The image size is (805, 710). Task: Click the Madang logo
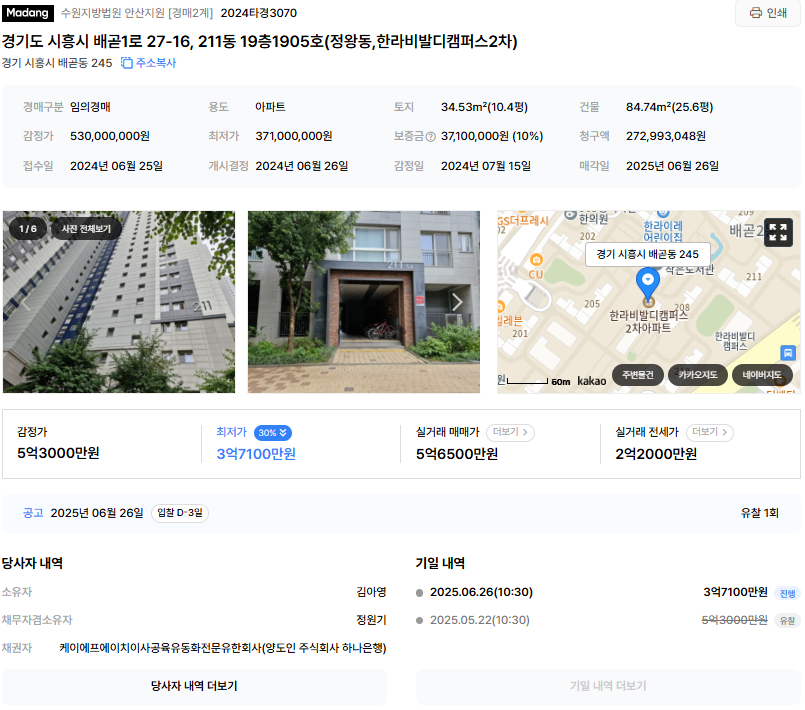(28, 13)
